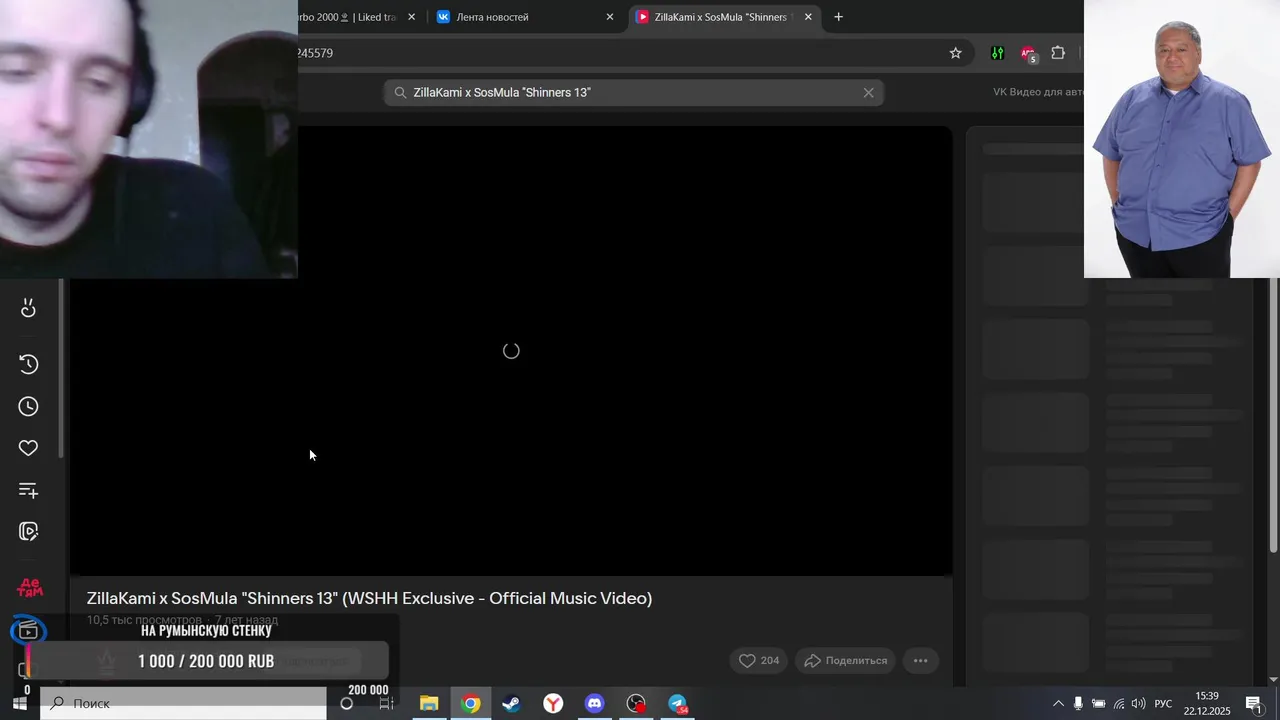Image resolution: width=1280 pixels, height=720 pixels.
Task: Open the Wi-Fi network tray icon
Action: click(x=1119, y=703)
